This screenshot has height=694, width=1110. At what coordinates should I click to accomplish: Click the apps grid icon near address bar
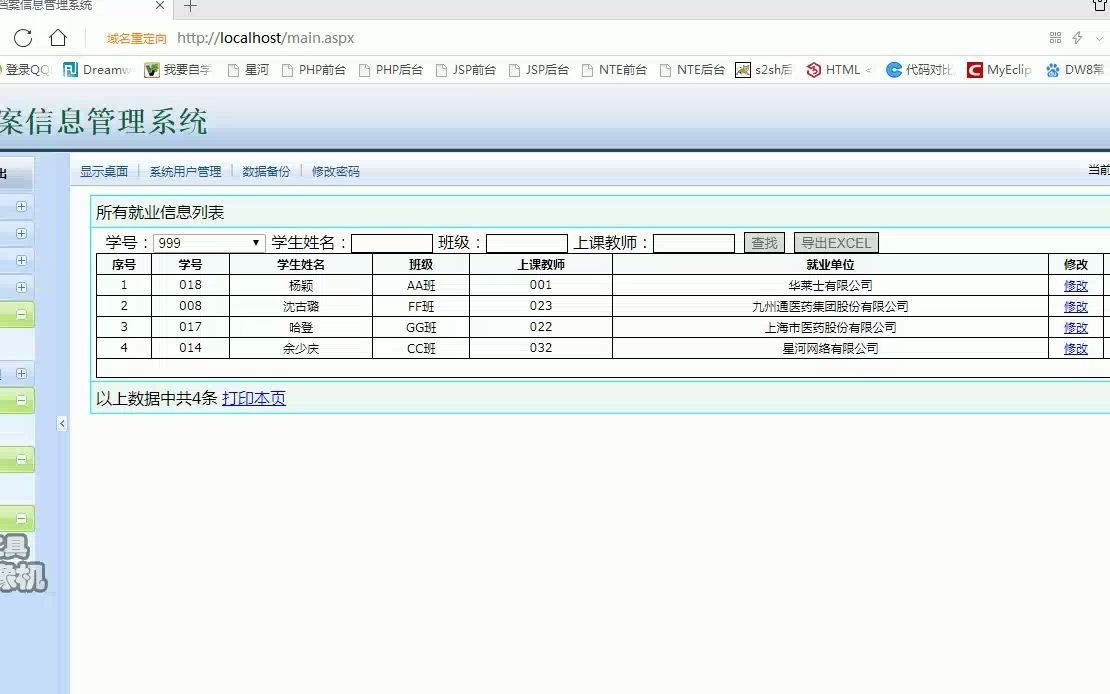pyautogui.click(x=1056, y=37)
